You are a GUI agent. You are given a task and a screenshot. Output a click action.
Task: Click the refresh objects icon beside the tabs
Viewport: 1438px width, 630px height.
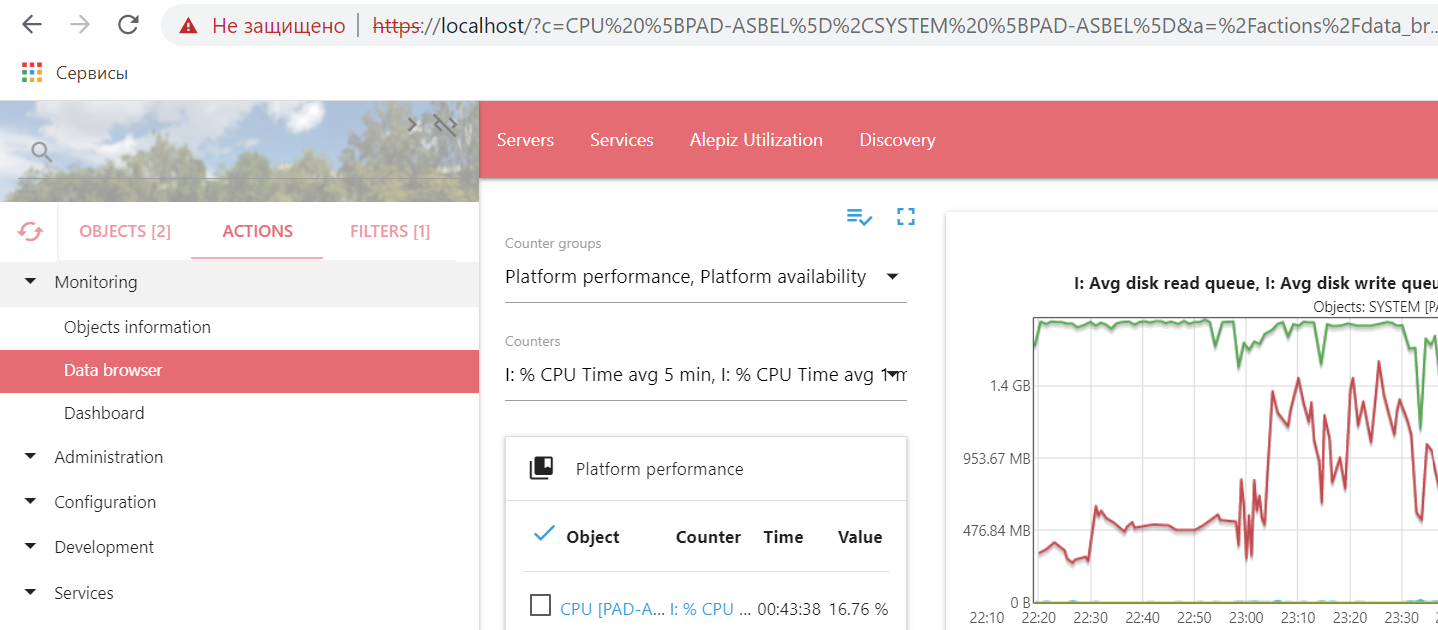click(30, 231)
